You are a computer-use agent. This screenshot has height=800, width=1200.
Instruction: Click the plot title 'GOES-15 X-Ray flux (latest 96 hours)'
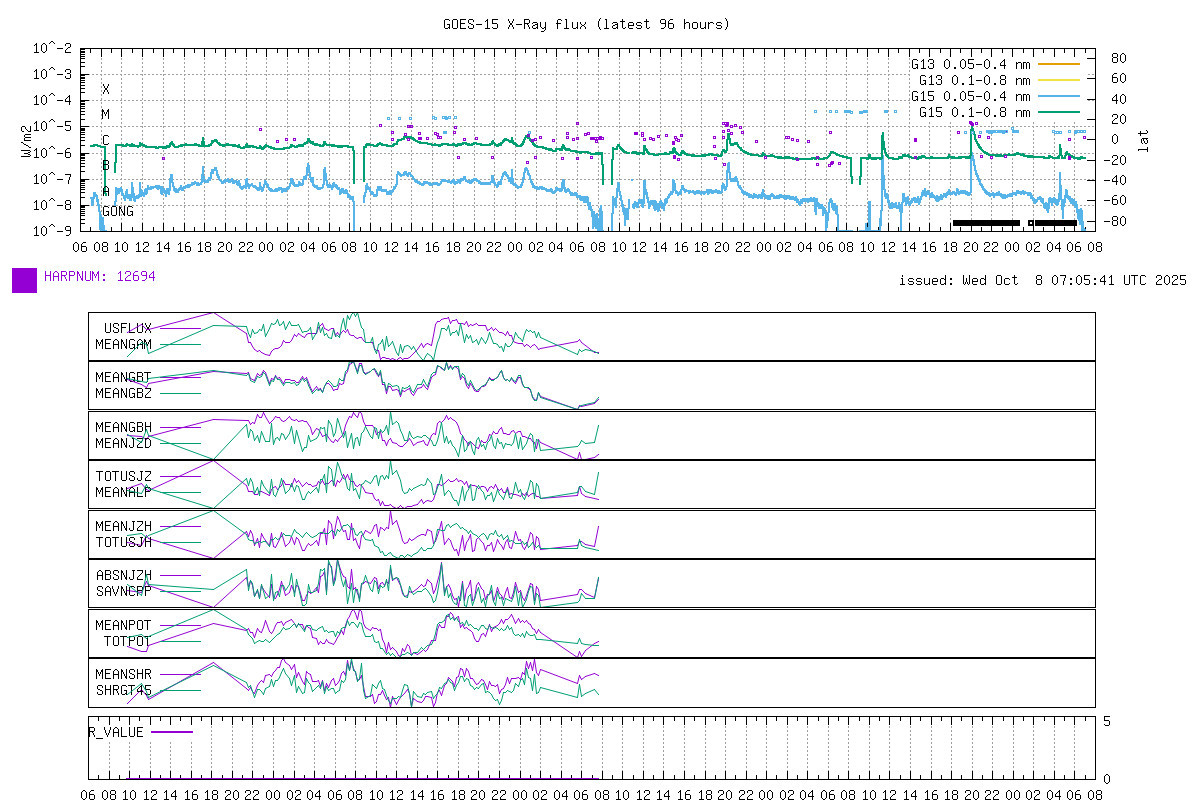[586, 24]
